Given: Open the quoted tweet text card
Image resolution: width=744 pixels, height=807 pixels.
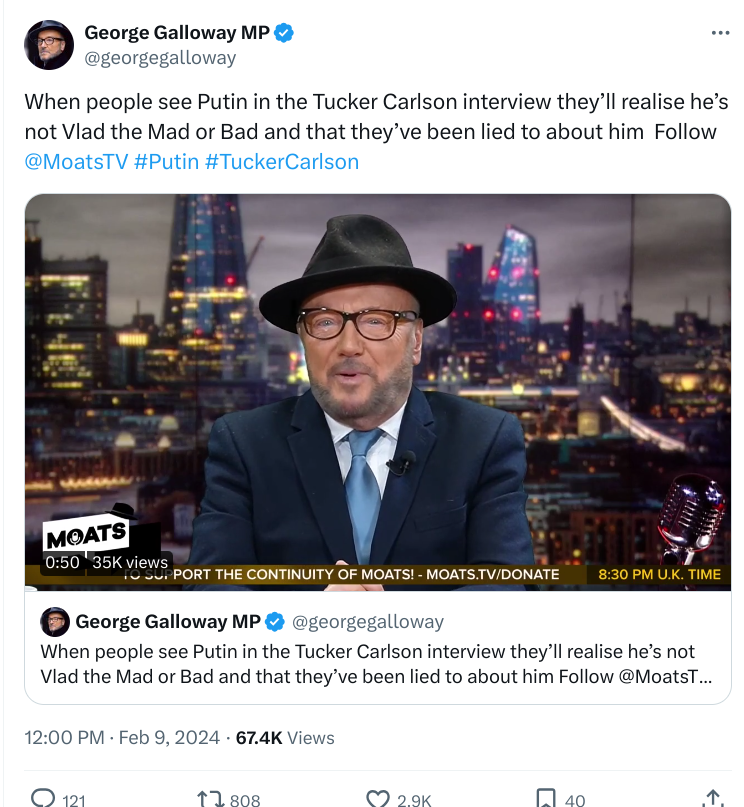Looking at the screenshot, I should pos(378,647).
